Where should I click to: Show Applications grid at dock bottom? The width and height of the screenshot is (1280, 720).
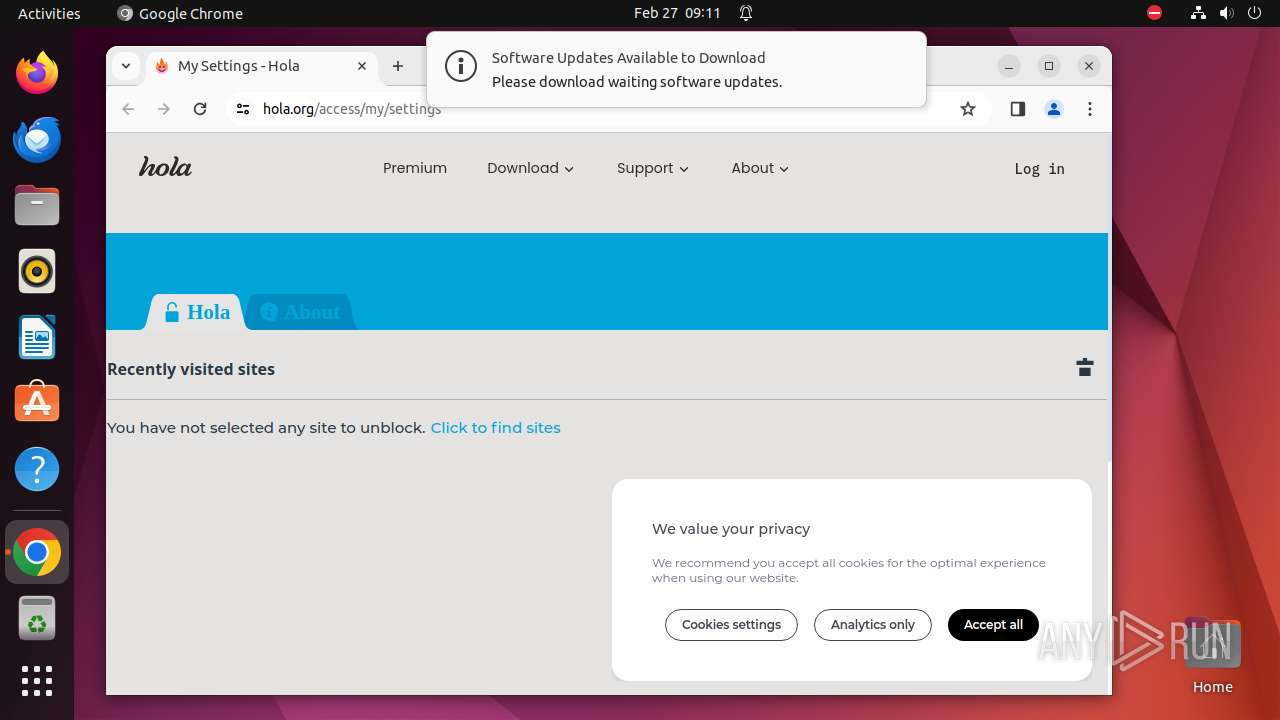pyautogui.click(x=37, y=681)
